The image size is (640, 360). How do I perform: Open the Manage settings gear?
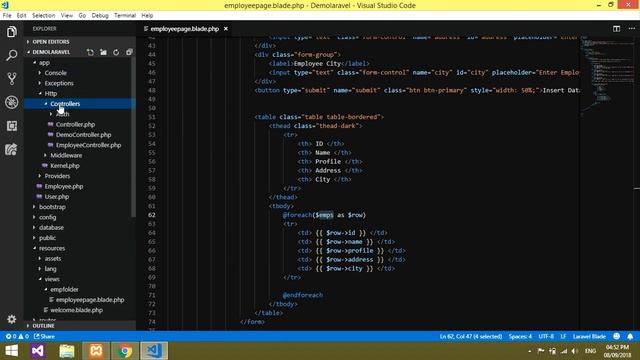(11, 319)
